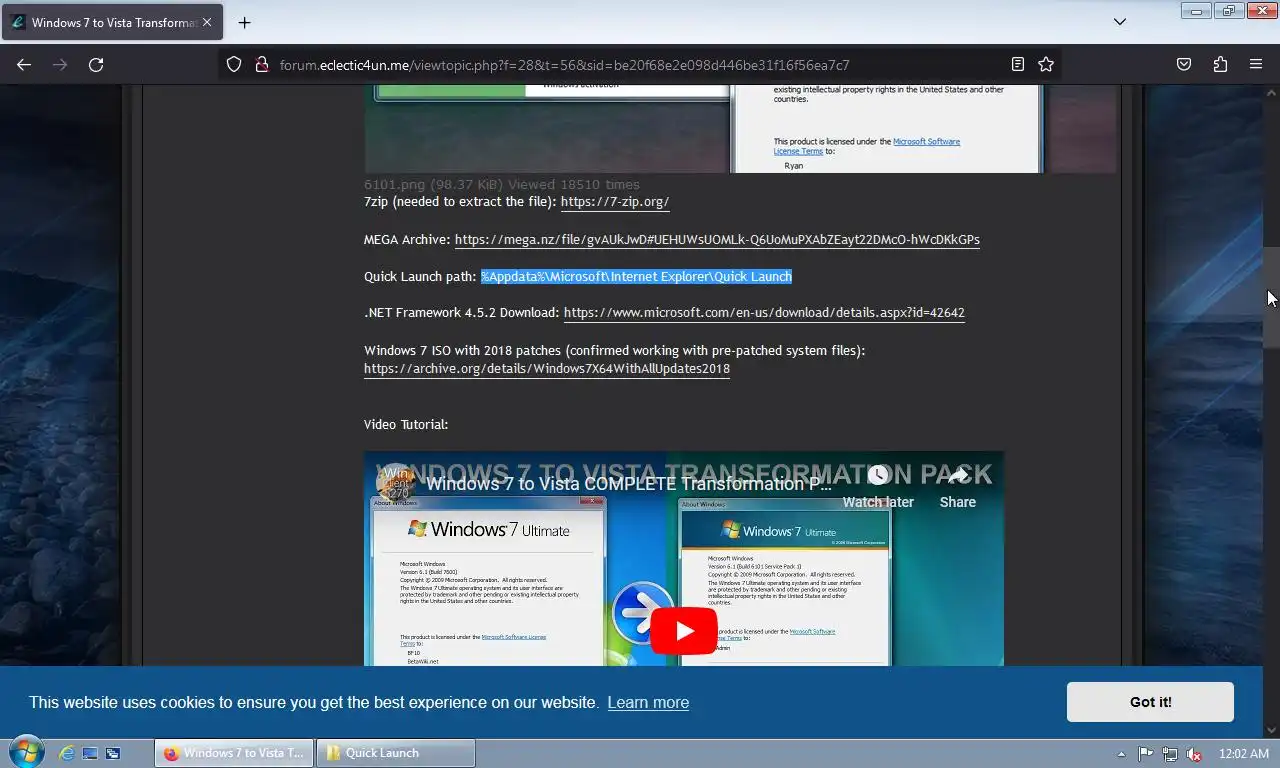Open the Extensions puzzle menu
The image size is (1280, 768).
(x=1220, y=64)
